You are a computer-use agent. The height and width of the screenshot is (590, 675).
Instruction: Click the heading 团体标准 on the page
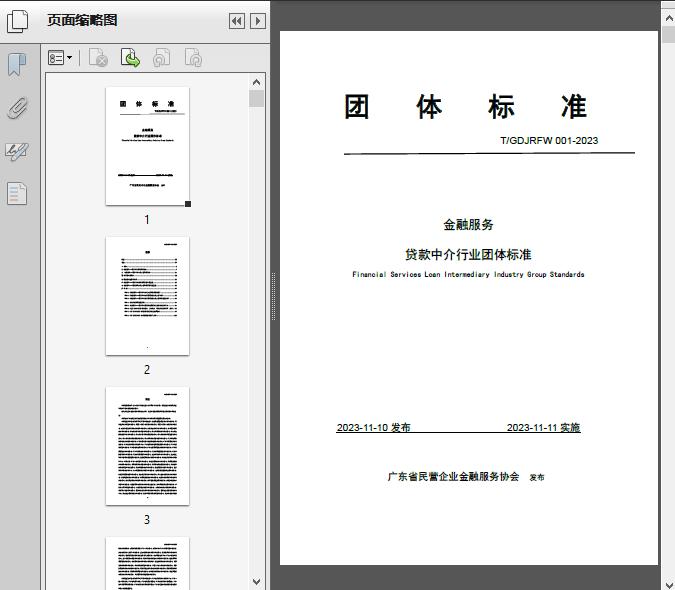pos(465,107)
